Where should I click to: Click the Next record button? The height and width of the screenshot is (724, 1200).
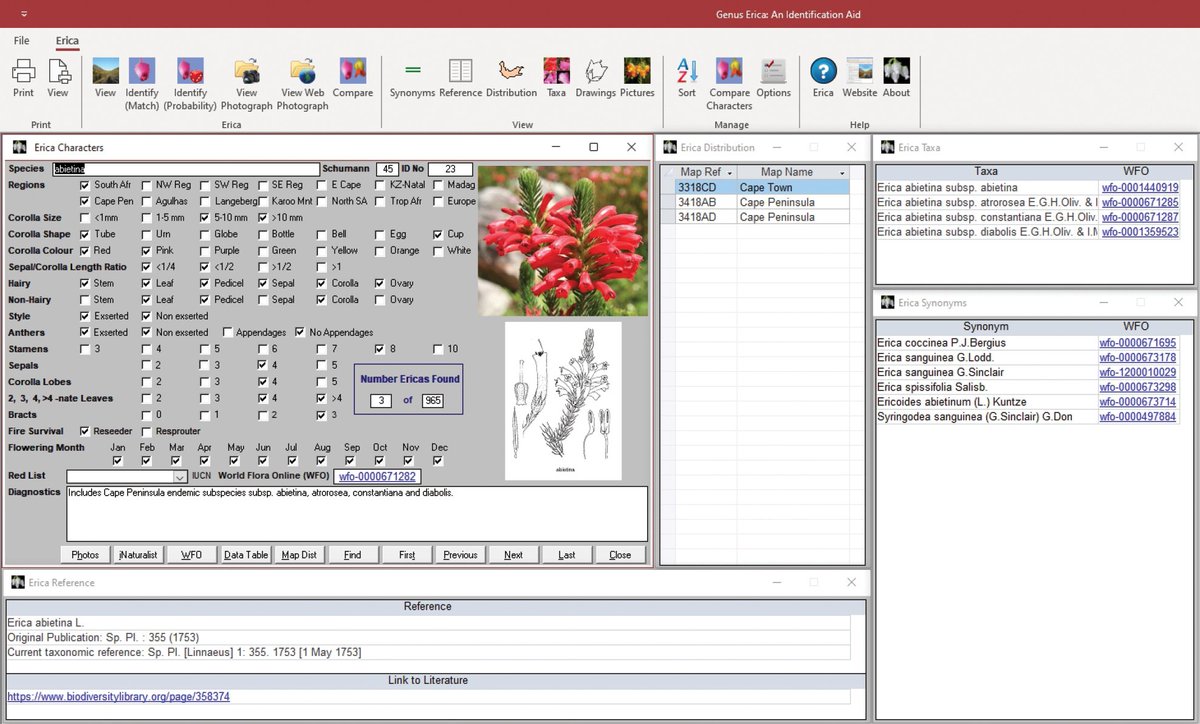[x=513, y=555]
